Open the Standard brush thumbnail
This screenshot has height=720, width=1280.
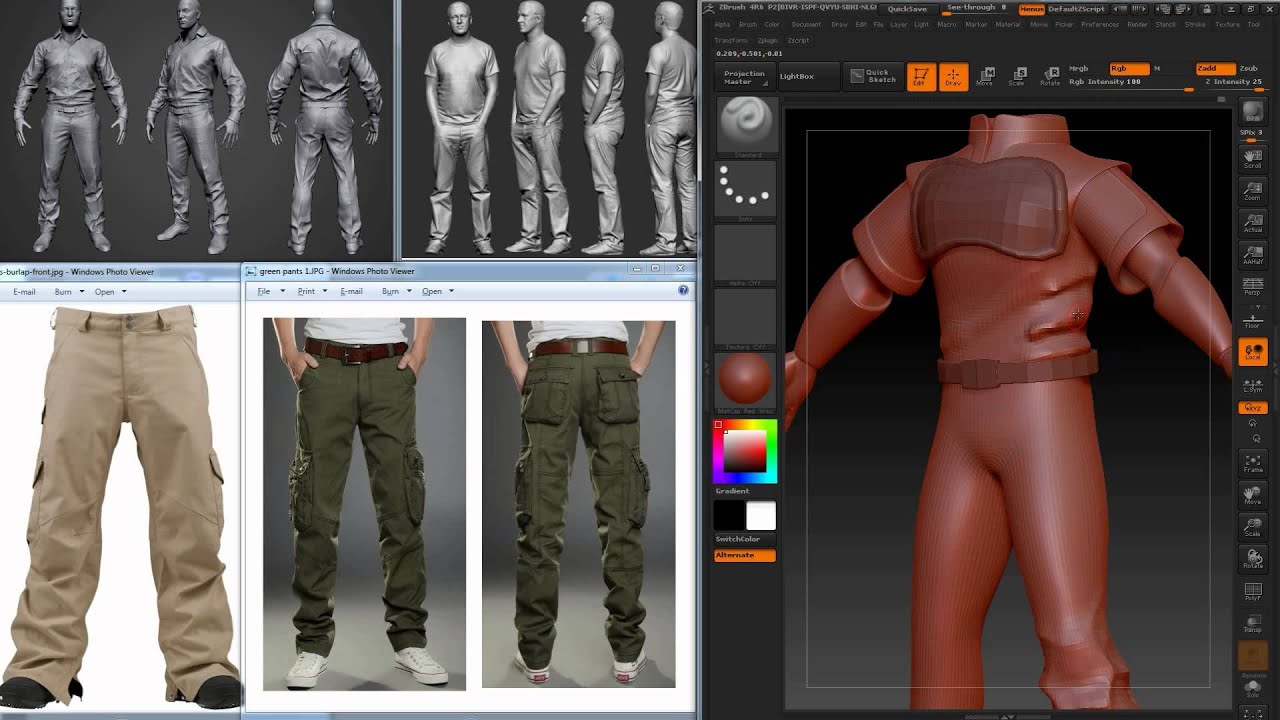745,126
